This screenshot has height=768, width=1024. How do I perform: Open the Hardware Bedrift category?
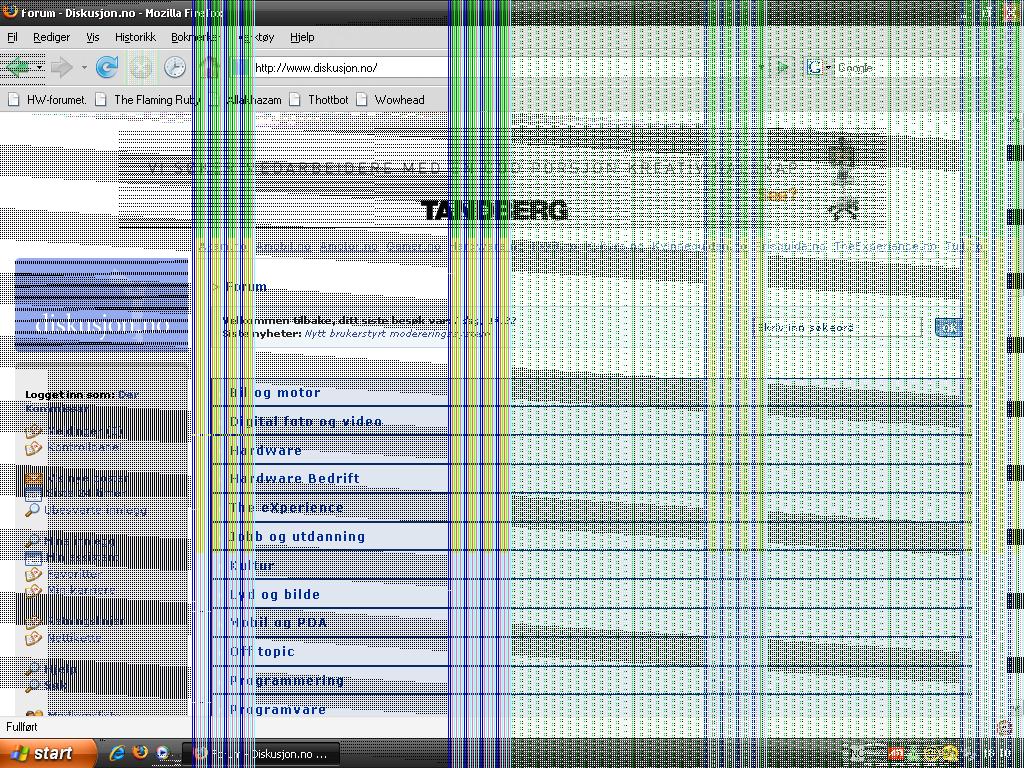click(294, 478)
